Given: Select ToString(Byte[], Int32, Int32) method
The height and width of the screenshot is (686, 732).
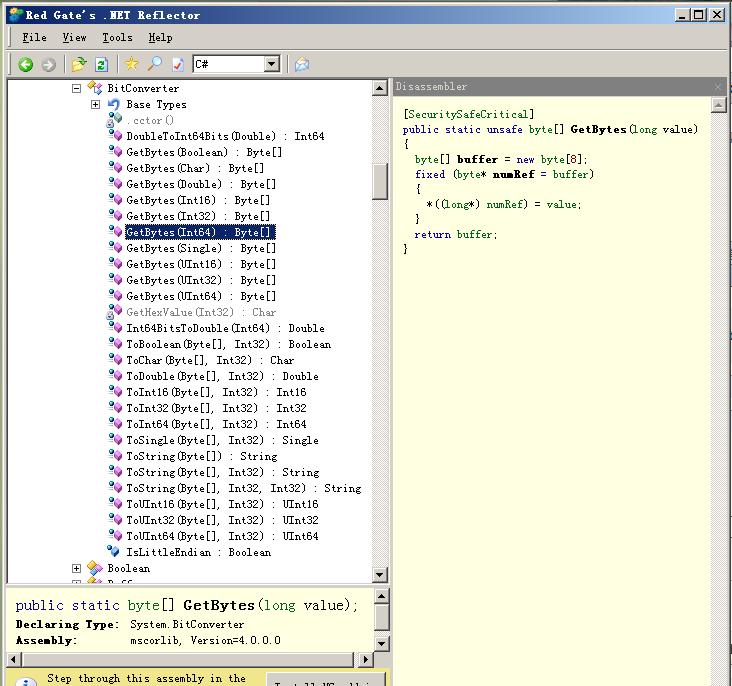Looking at the screenshot, I should pos(244,488).
